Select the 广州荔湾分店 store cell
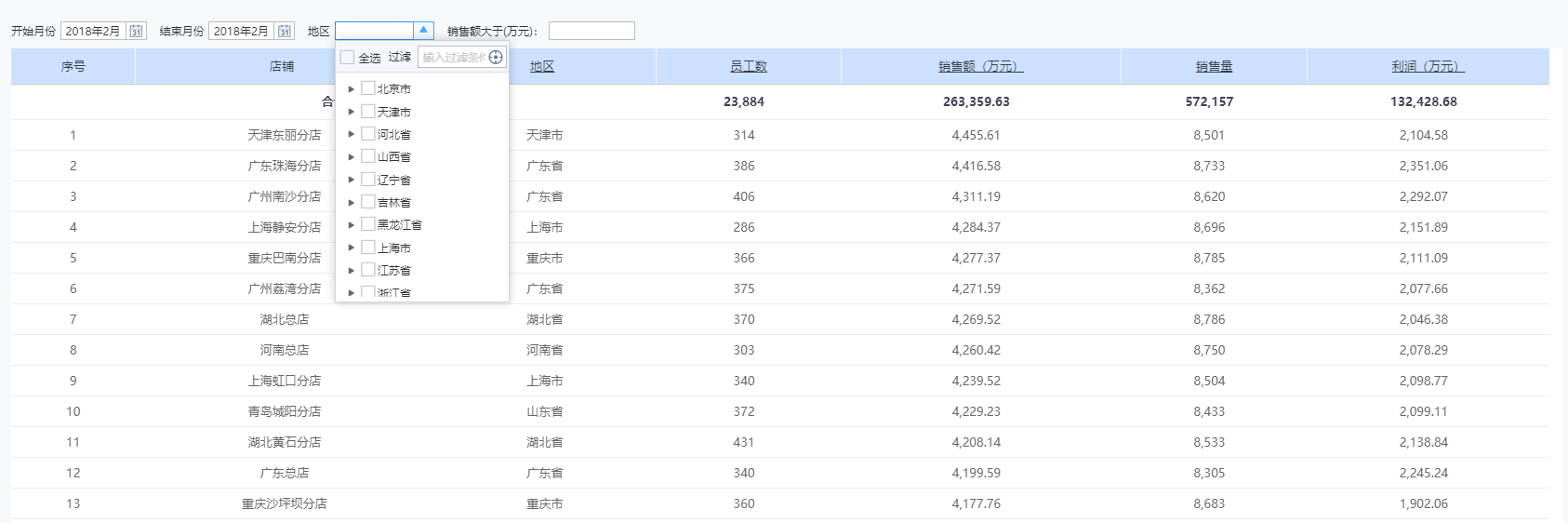The image size is (1568, 523). pyautogui.click(x=285, y=288)
